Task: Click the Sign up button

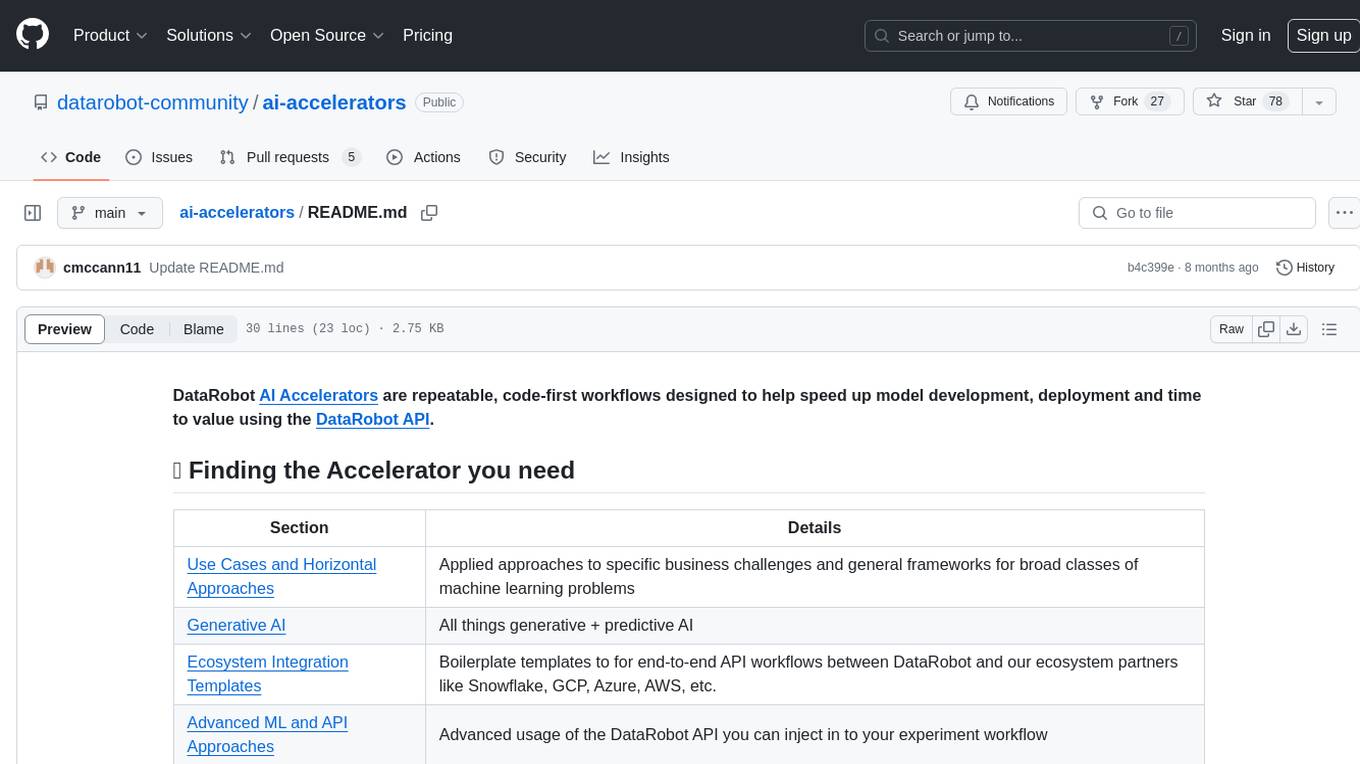Action: 1323,35
